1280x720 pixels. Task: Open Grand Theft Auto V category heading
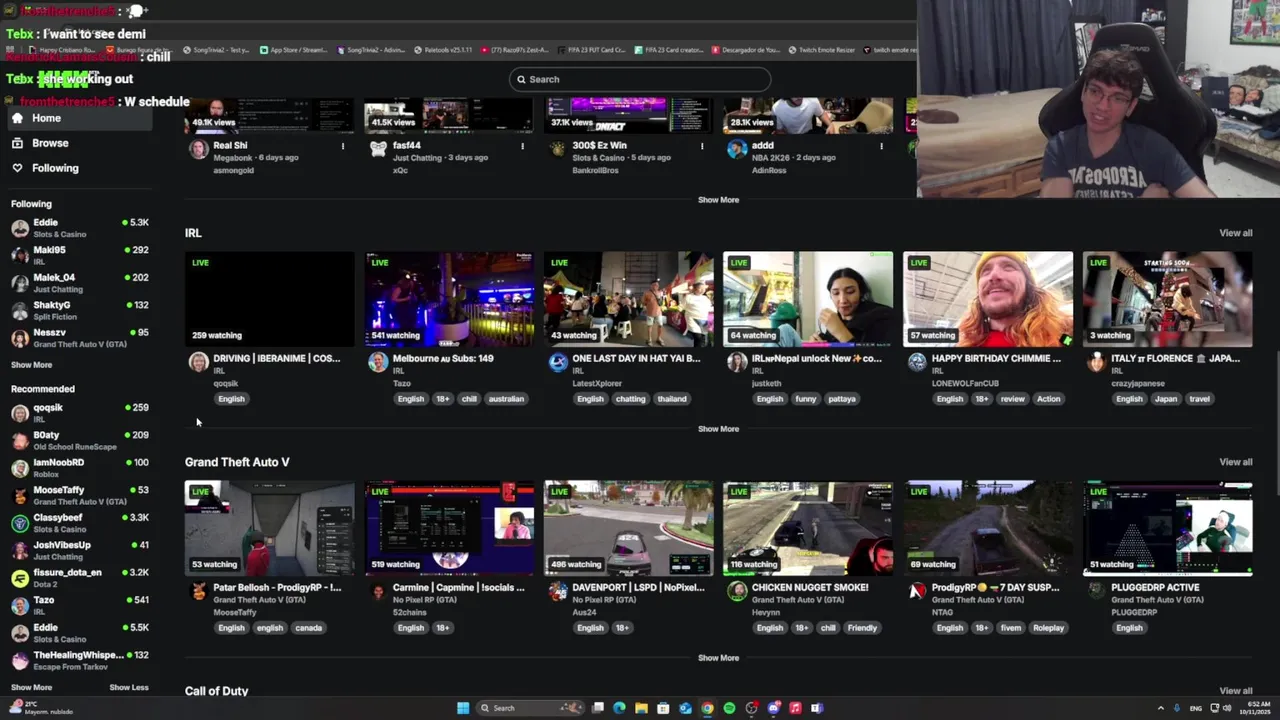[x=237, y=462]
